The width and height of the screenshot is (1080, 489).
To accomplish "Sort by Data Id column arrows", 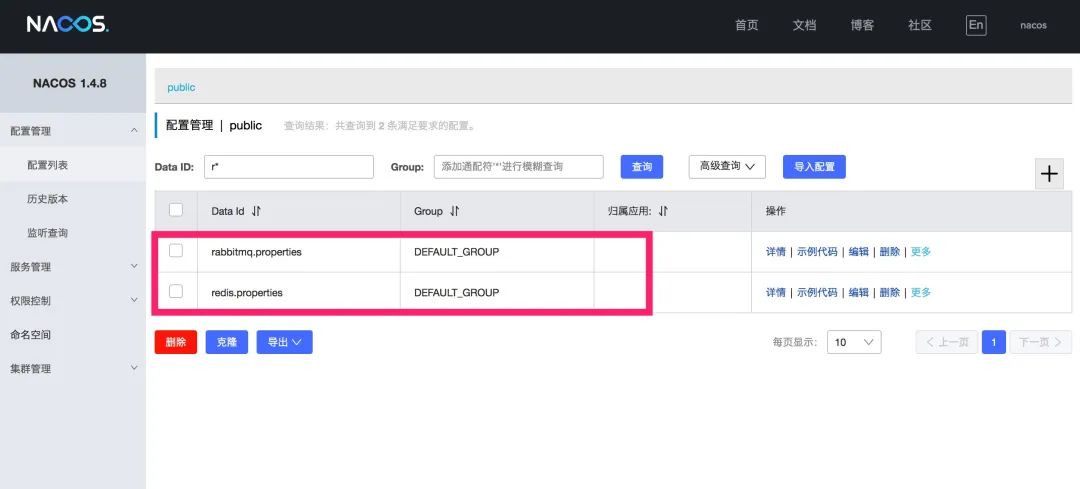I will click(x=256, y=211).
